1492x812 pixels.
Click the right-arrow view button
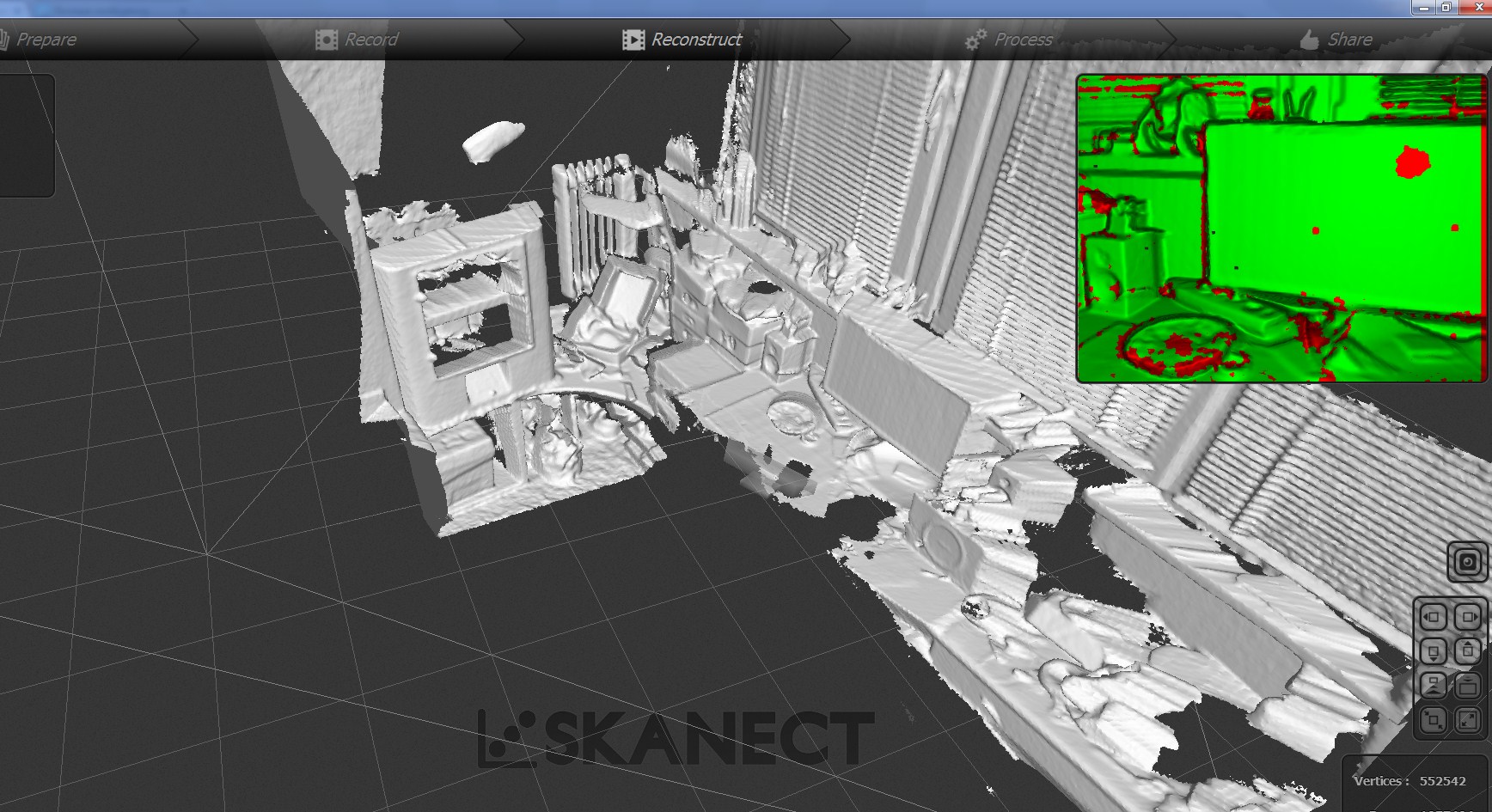point(1467,617)
